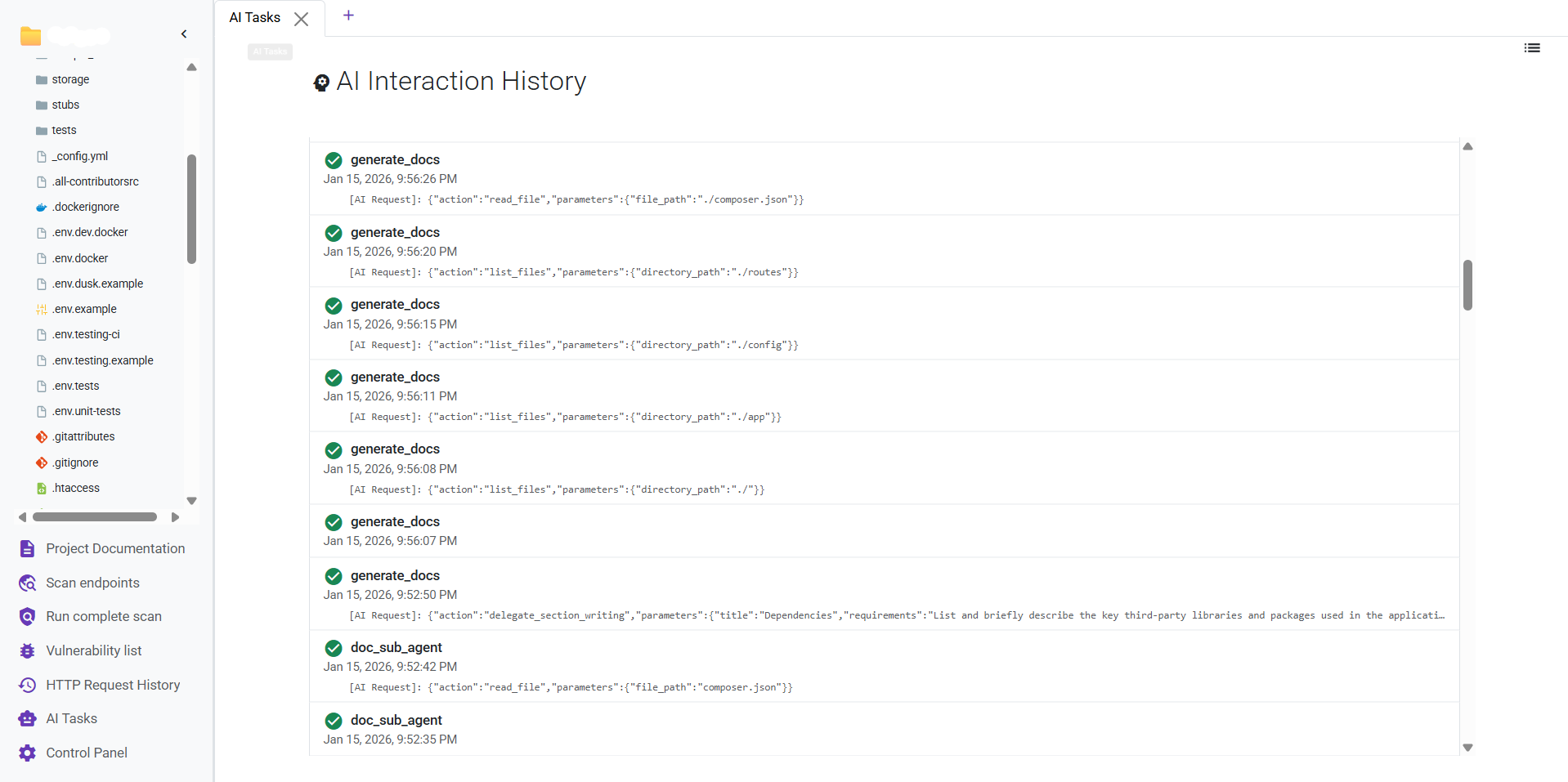Open the tests folder
This screenshot has width=1568, height=782.
(x=64, y=130)
